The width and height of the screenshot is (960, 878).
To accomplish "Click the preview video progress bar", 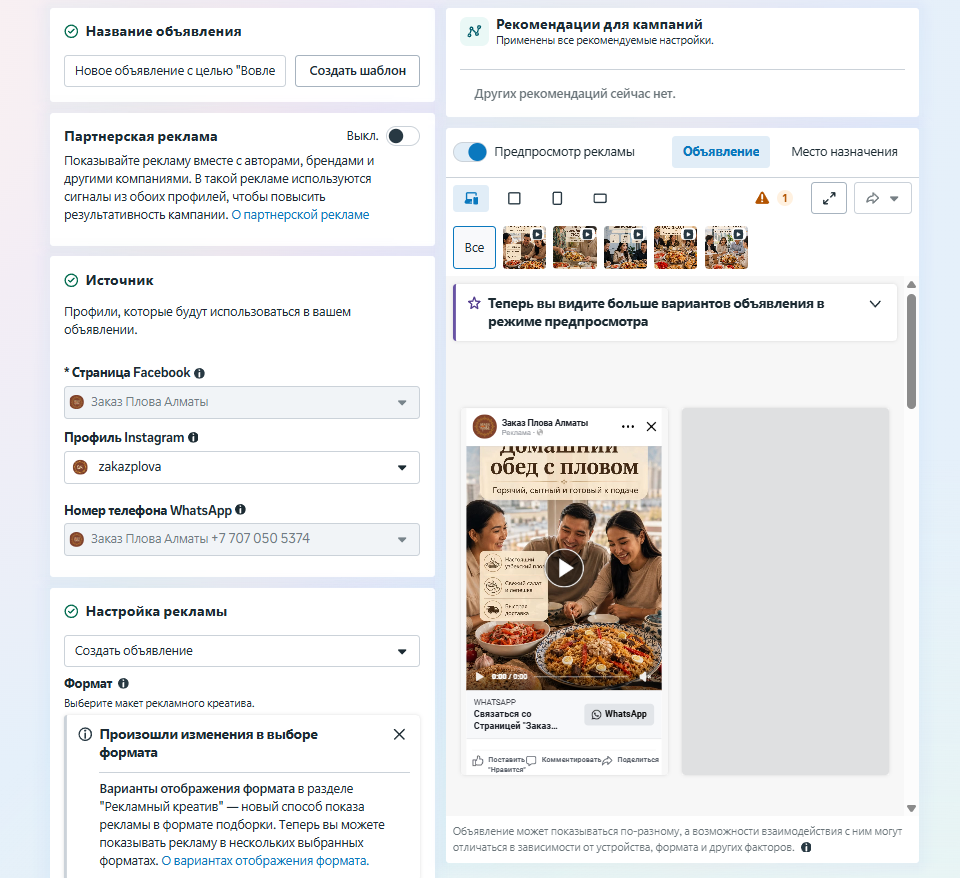I will pos(583,677).
